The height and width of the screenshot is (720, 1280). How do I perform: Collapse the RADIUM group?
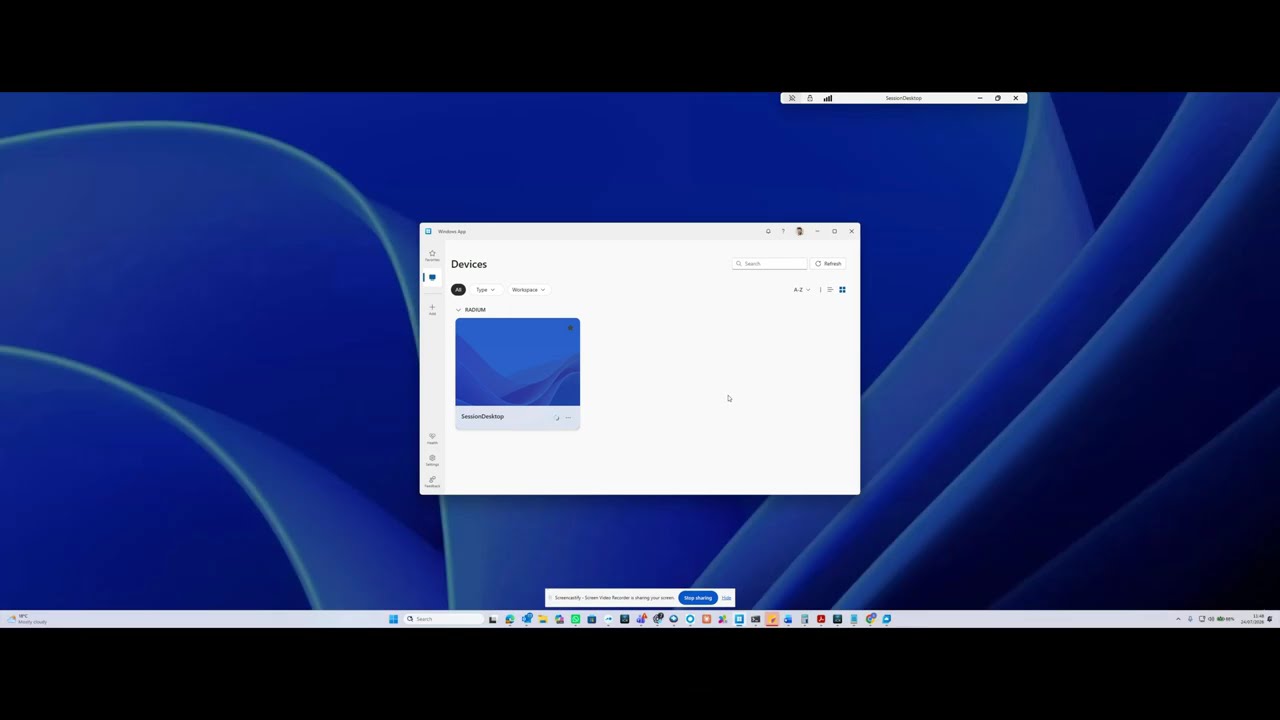458,310
